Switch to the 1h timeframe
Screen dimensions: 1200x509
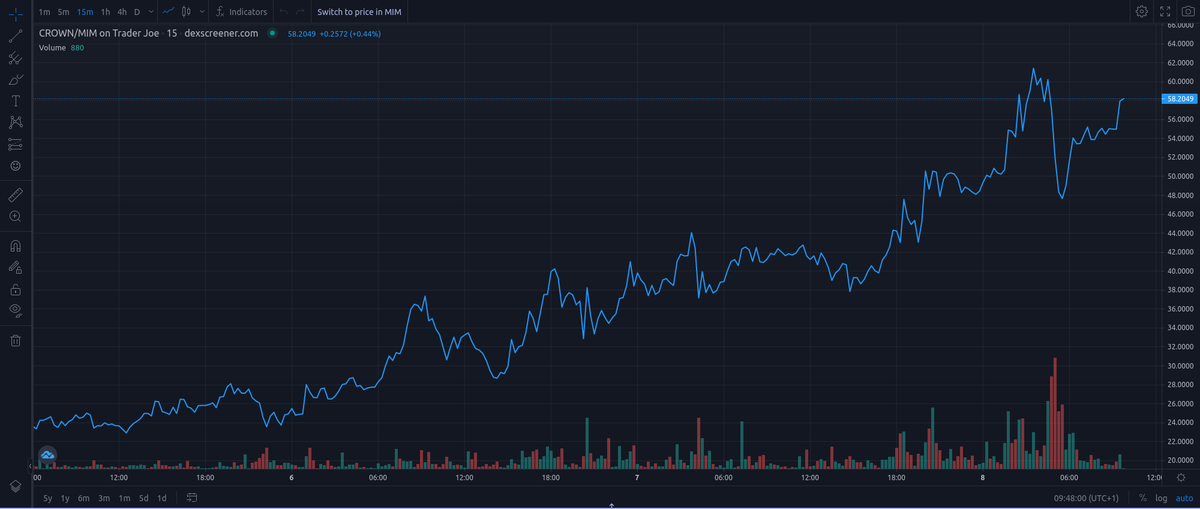coord(105,12)
